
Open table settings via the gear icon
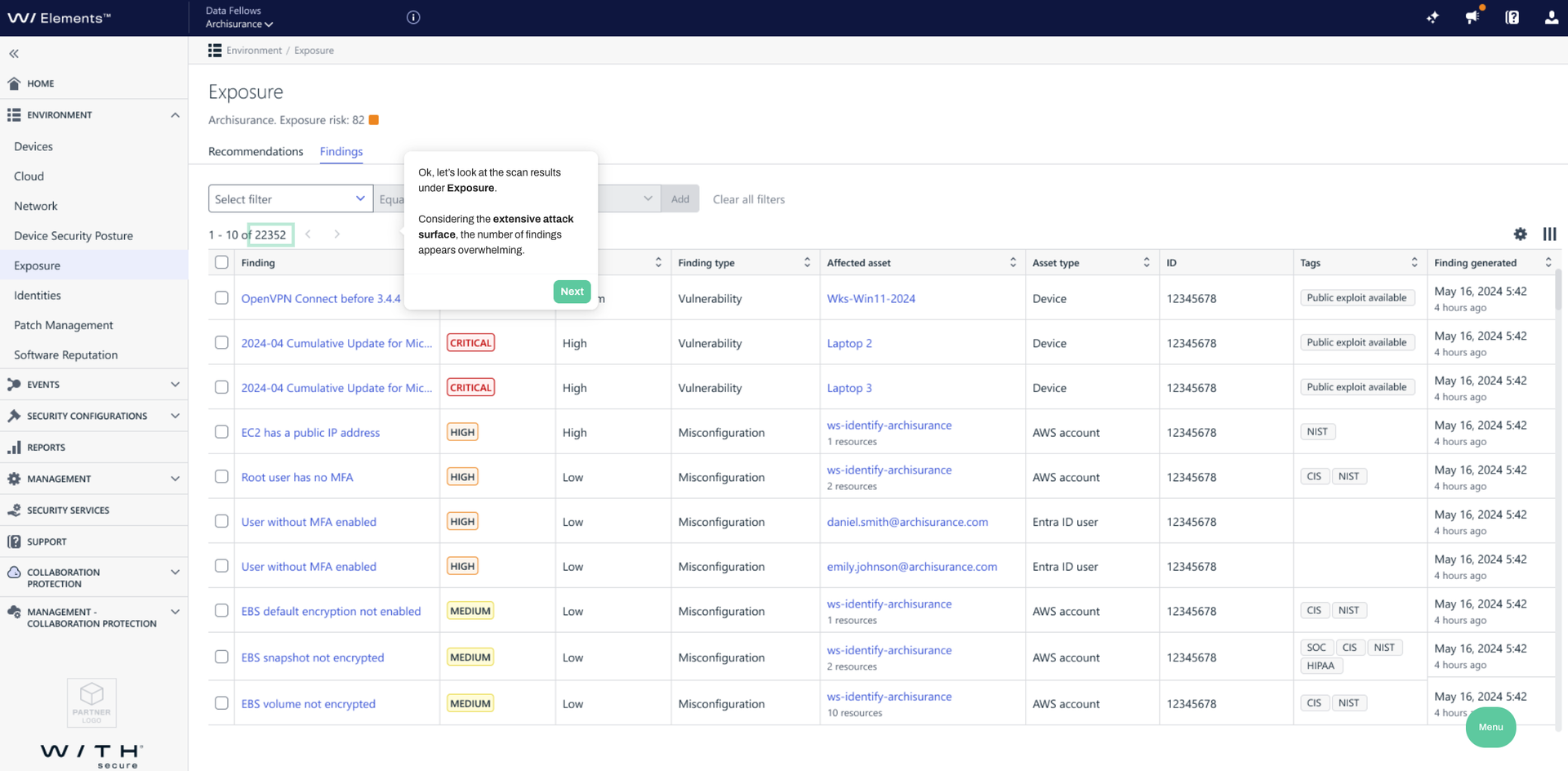(1521, 234)
